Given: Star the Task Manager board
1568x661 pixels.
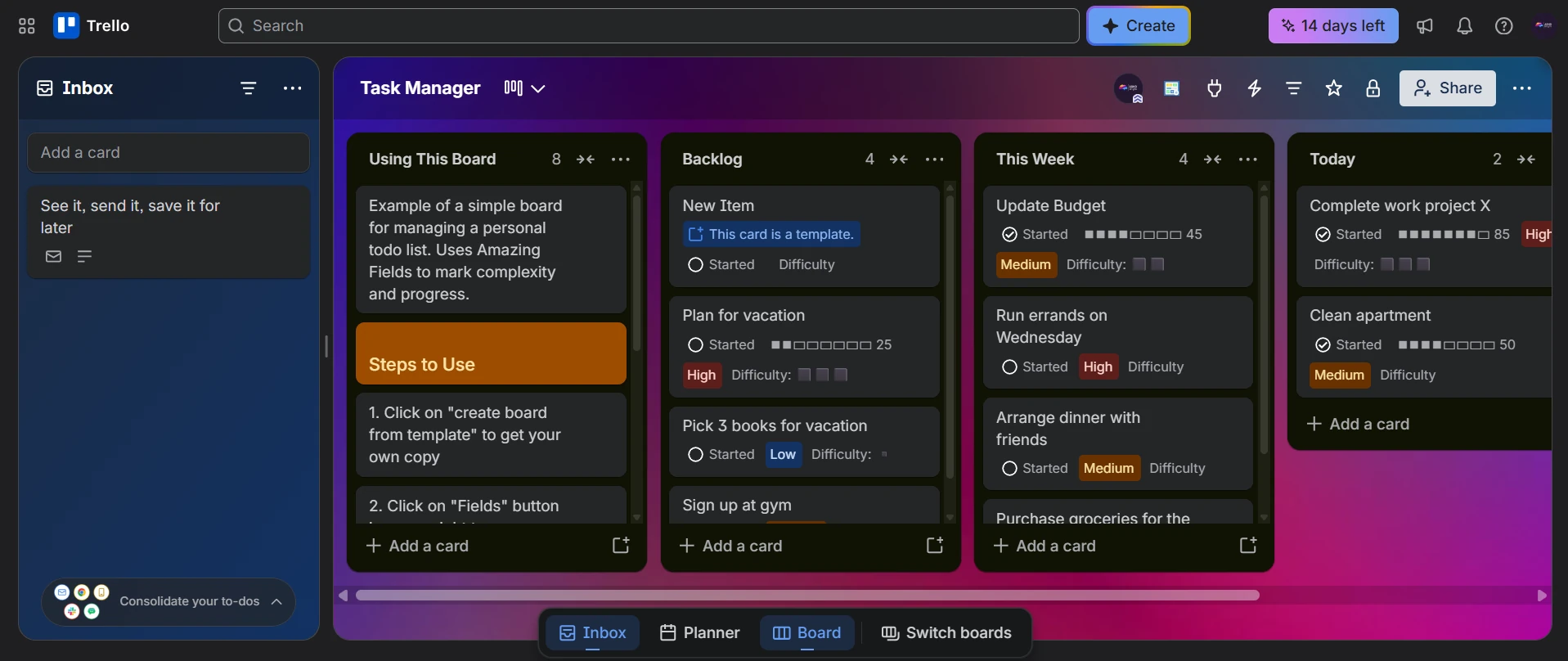Looking at the screenshot, I should (x=1334, y=88).
